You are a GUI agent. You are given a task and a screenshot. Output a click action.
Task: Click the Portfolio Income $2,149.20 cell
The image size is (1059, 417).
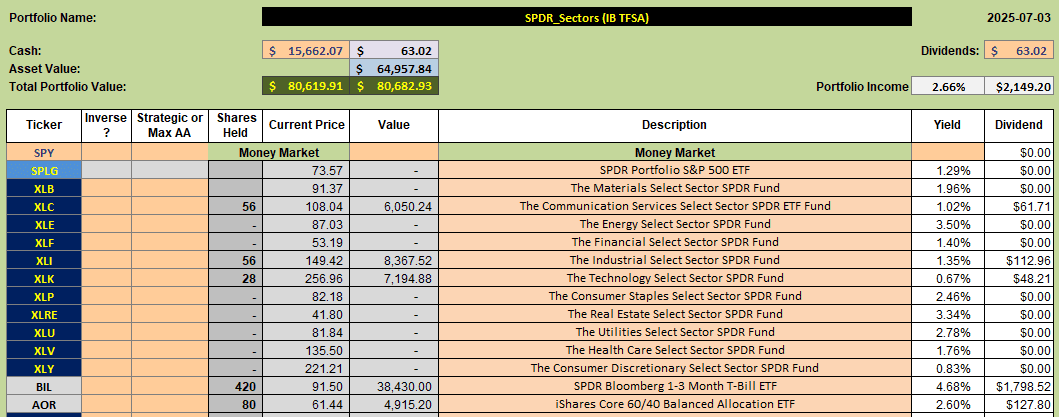[1018, 87]
